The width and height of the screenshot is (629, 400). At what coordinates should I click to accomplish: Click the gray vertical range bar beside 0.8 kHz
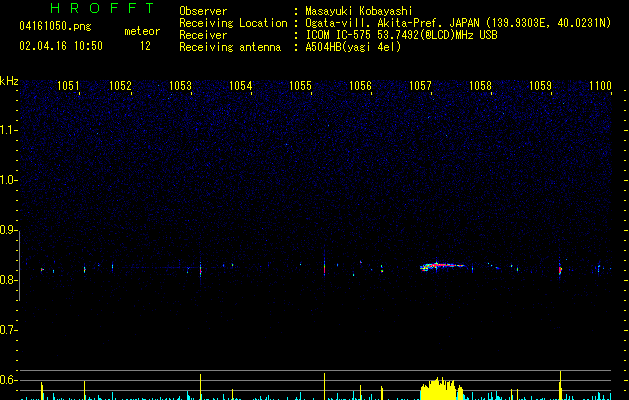(20, 266)
